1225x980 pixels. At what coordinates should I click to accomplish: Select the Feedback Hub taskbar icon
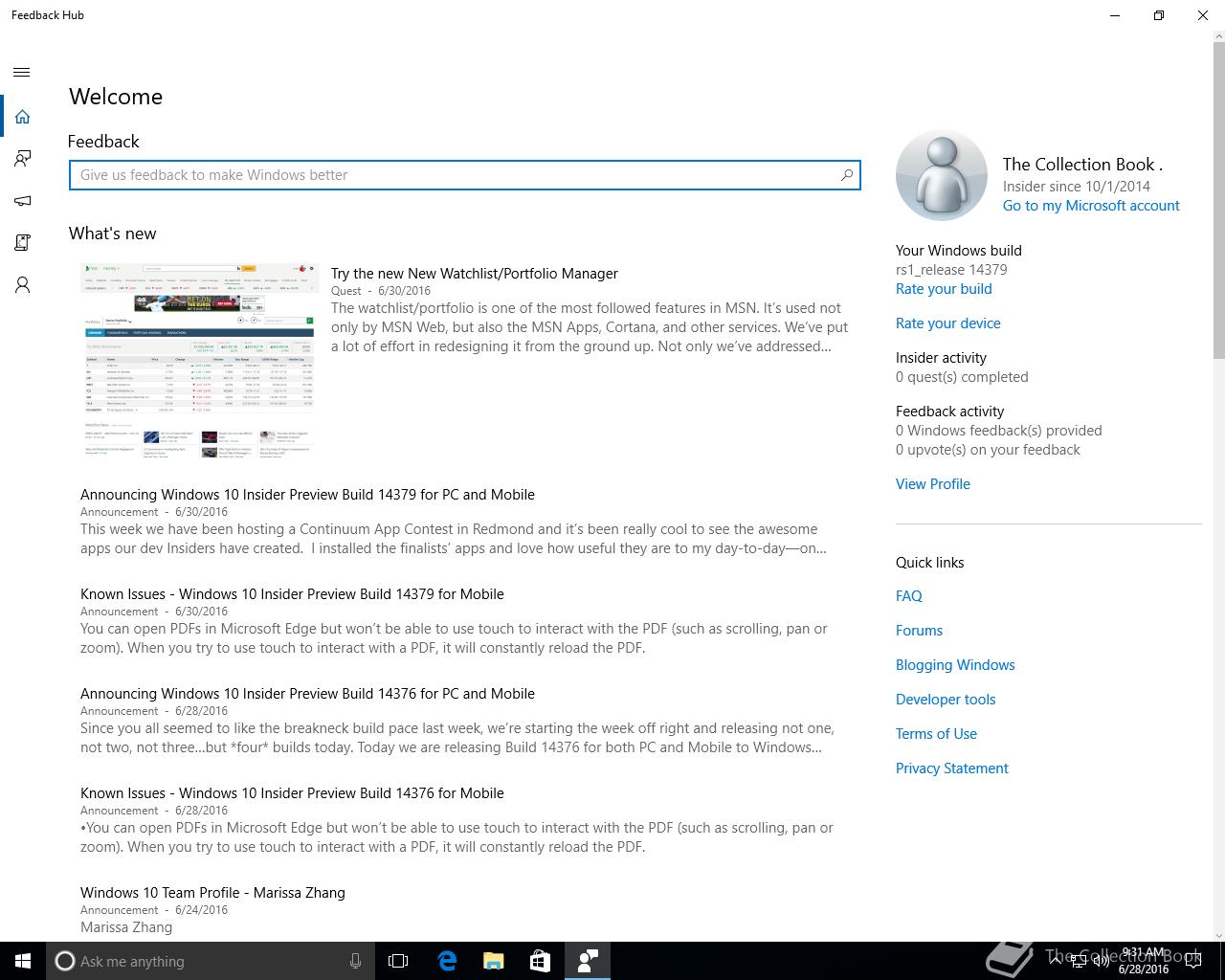tap(588, 961)
